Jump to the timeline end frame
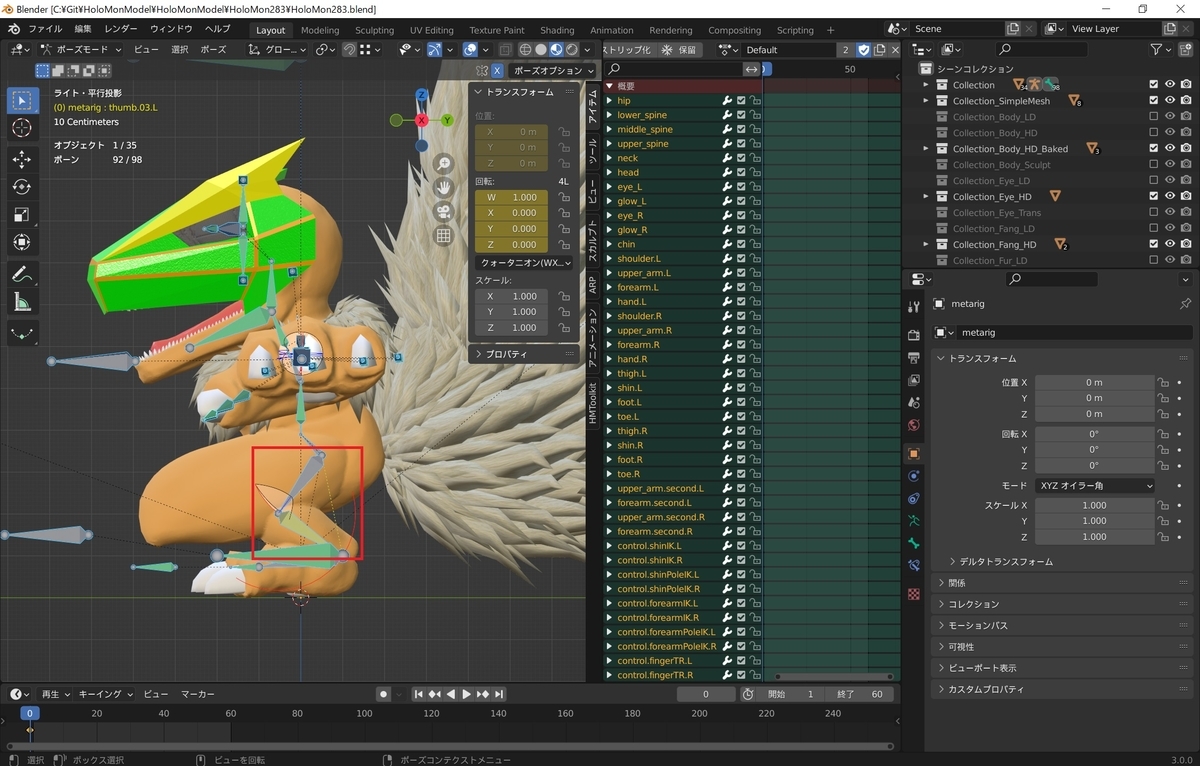This screenshot has width=1200, height=766. point(499,694)
